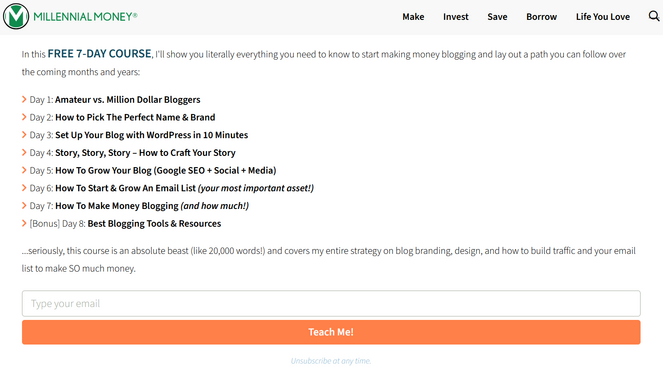This screenshot has width=663, height=370.
Task: Open the Life You Love menu
Action: tap(603, 17)
